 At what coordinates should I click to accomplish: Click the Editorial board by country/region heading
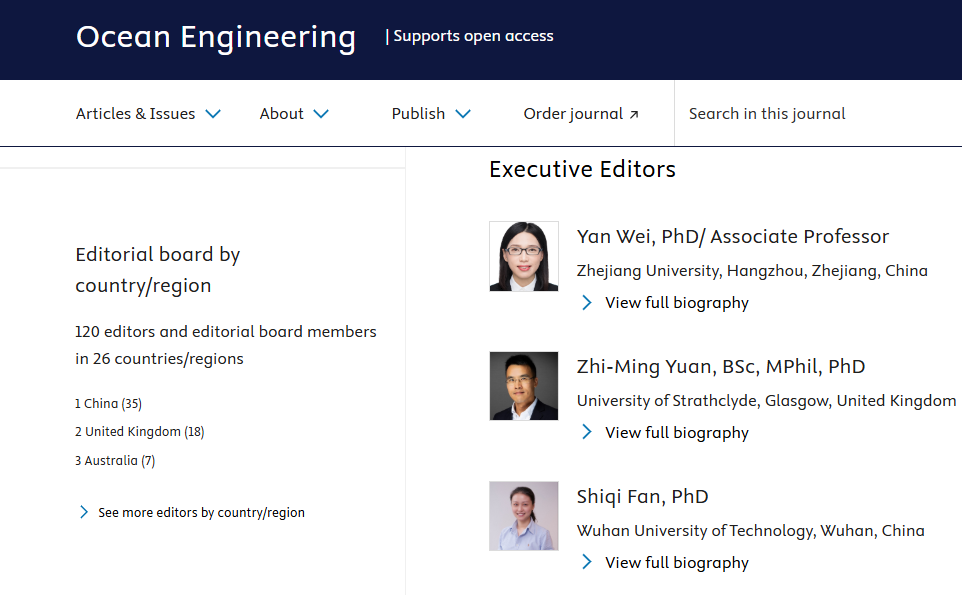pyautogui.click(x=158, y=270)
